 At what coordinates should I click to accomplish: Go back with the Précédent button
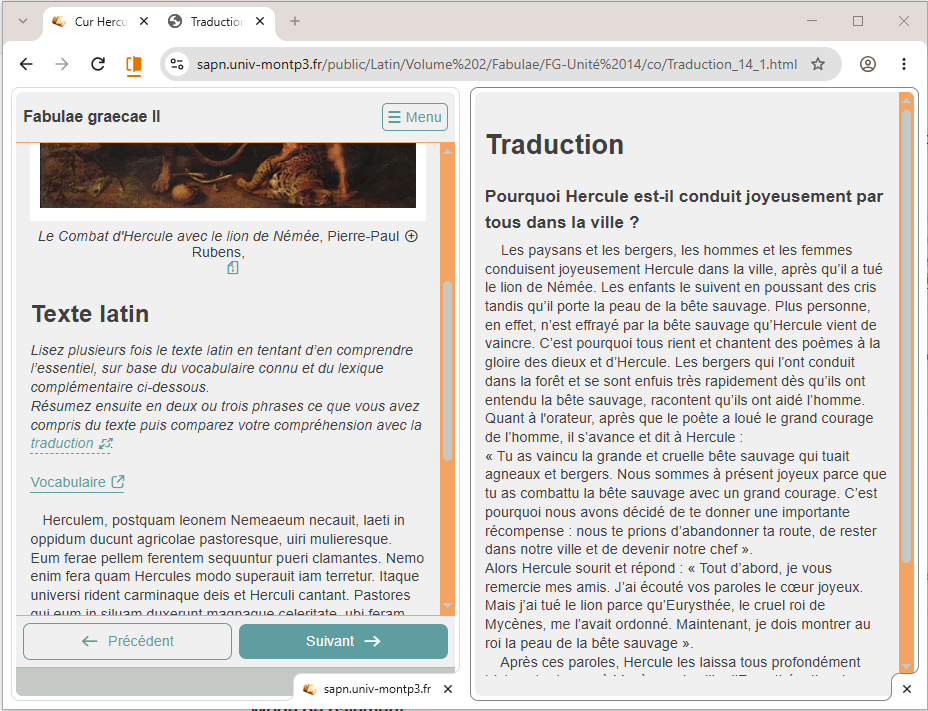point(127,641)
